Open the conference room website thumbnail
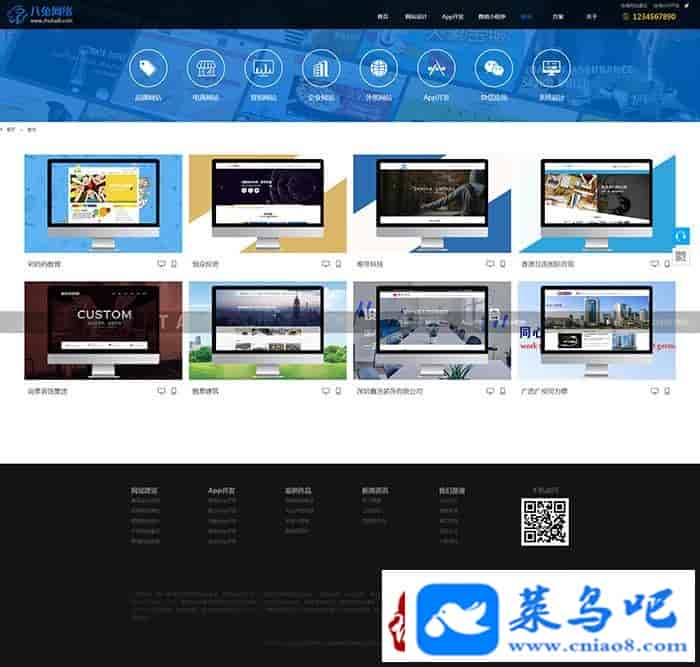The image size is (700, 667). (x=432, y=330)
